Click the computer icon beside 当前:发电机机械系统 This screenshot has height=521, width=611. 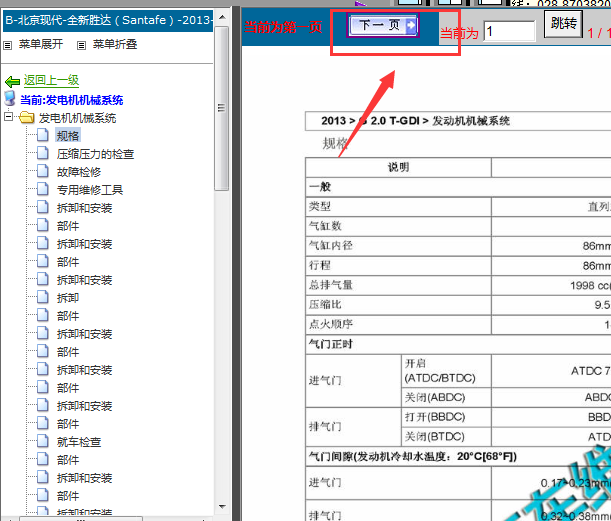point(10,99)
